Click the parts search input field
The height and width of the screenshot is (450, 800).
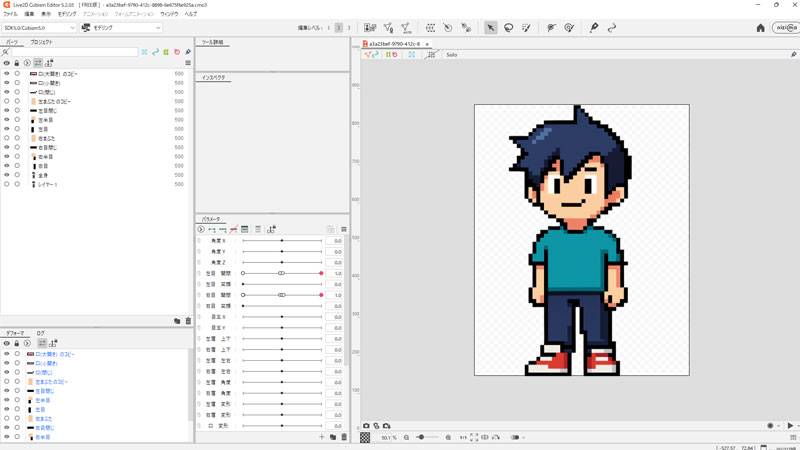74,52
